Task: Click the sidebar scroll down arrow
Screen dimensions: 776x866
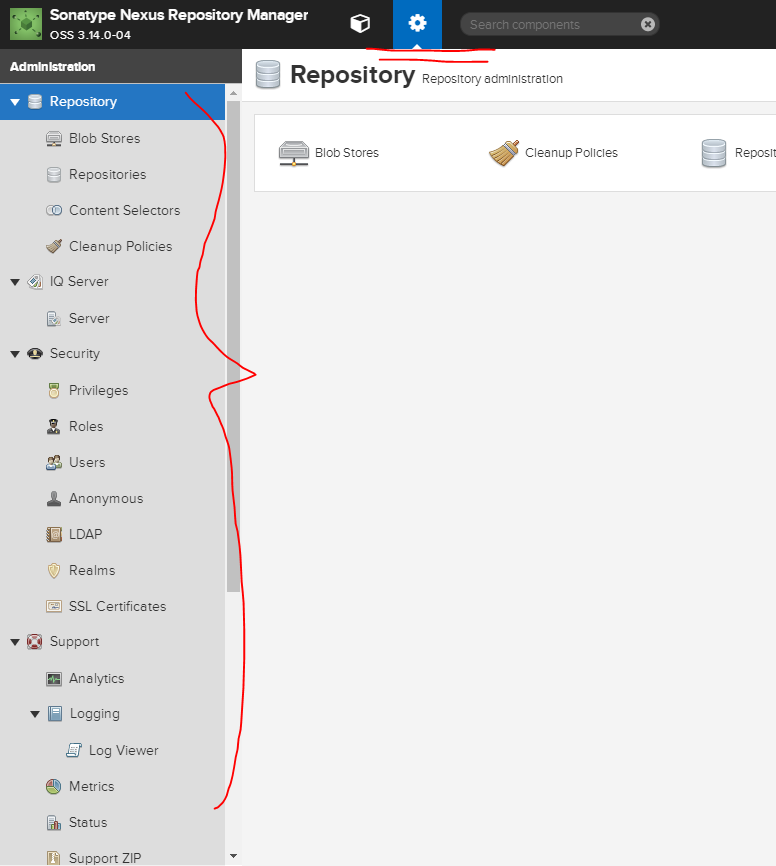Action: click(x=233, y=856)
